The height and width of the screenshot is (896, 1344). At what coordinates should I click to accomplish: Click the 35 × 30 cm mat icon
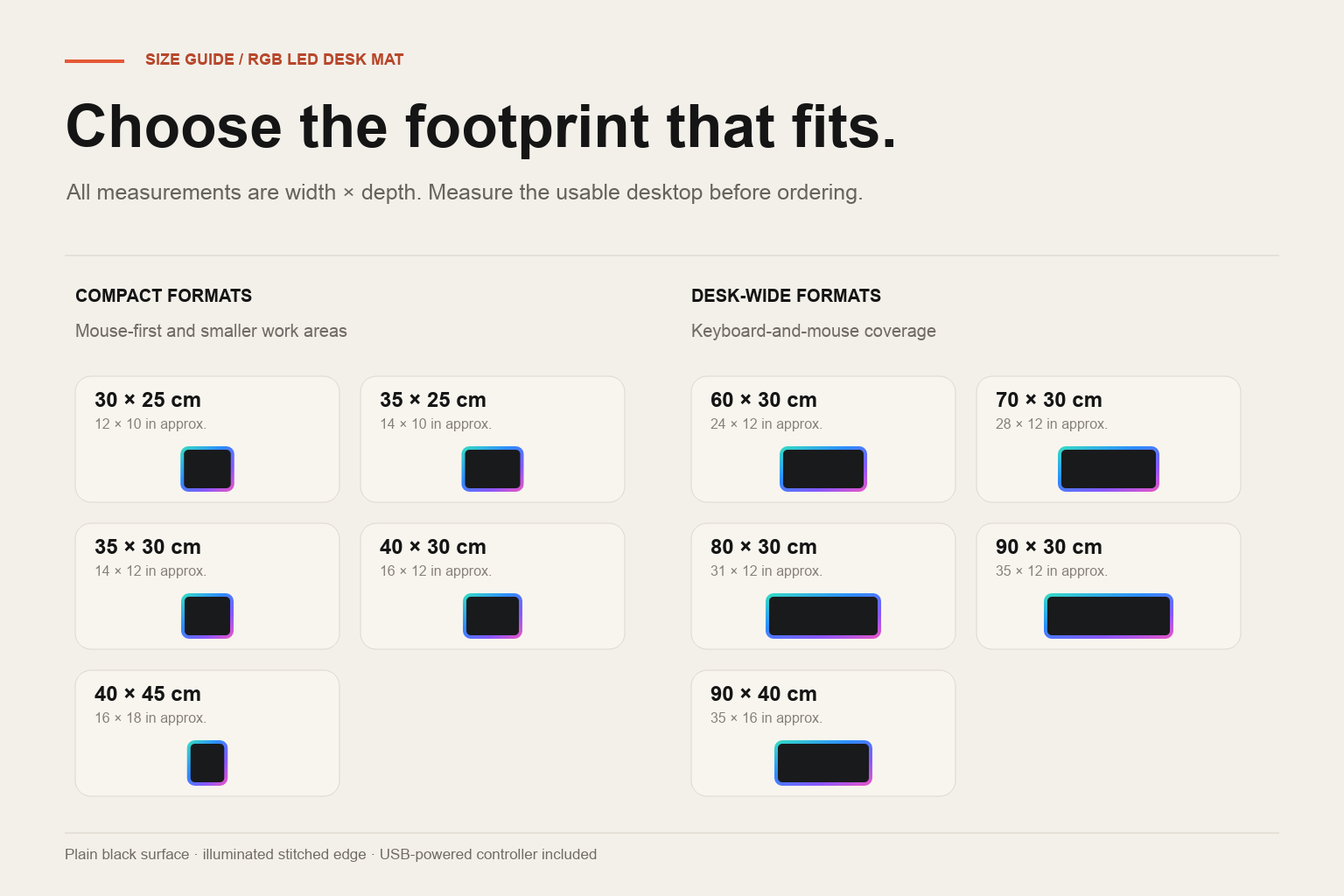(207, 616)
